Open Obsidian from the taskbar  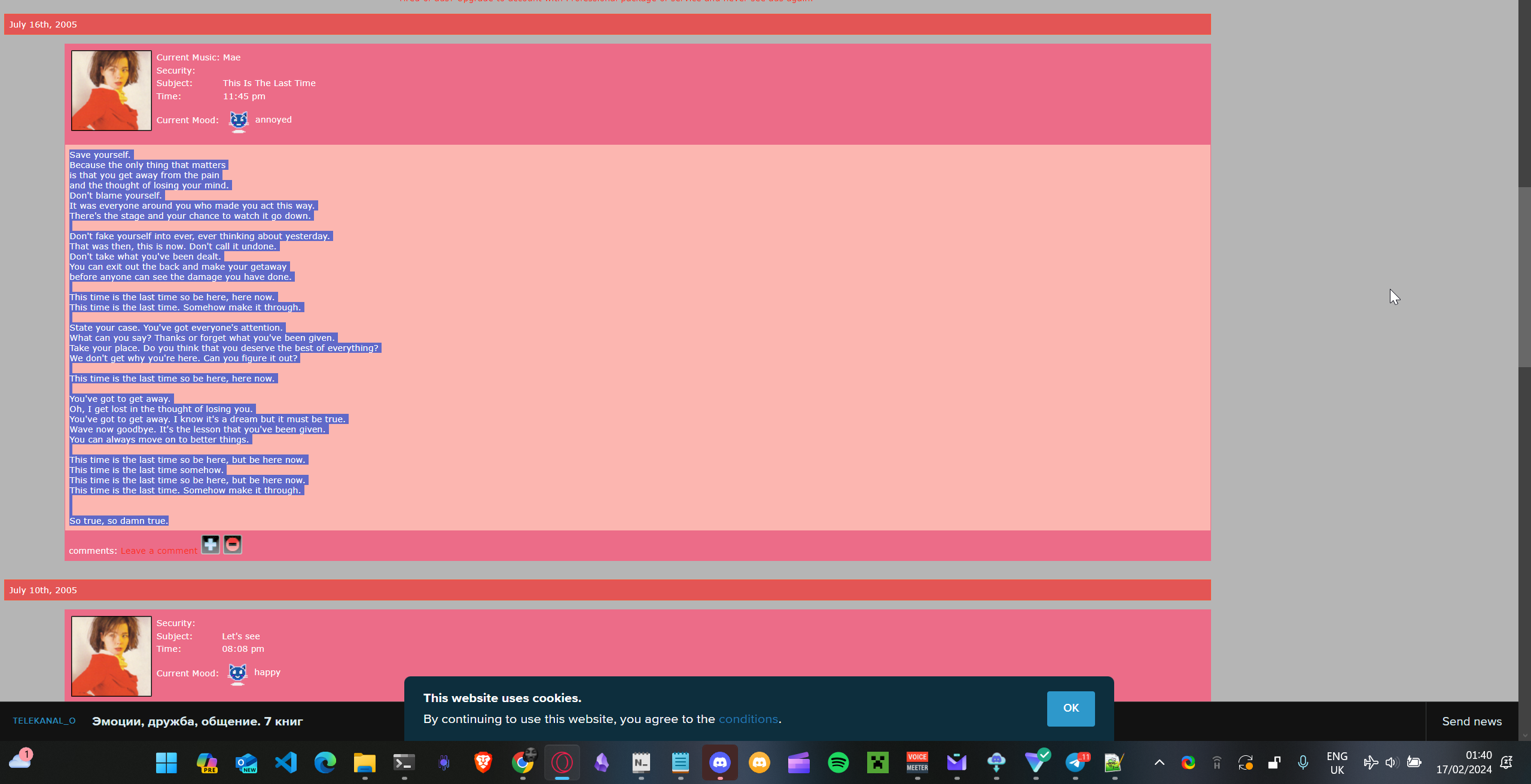[x=602, y=762]
